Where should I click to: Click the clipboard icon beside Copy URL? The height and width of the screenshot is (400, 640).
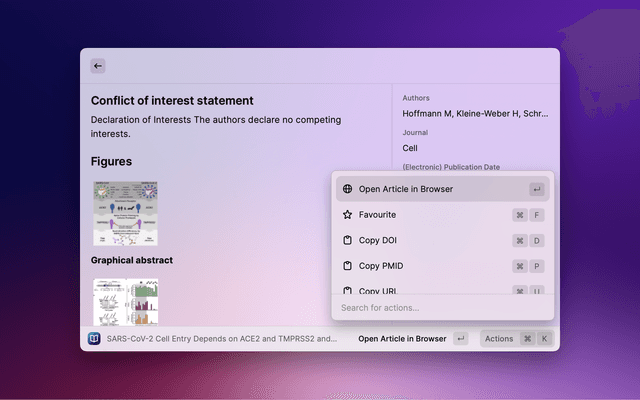pos(347,290)
